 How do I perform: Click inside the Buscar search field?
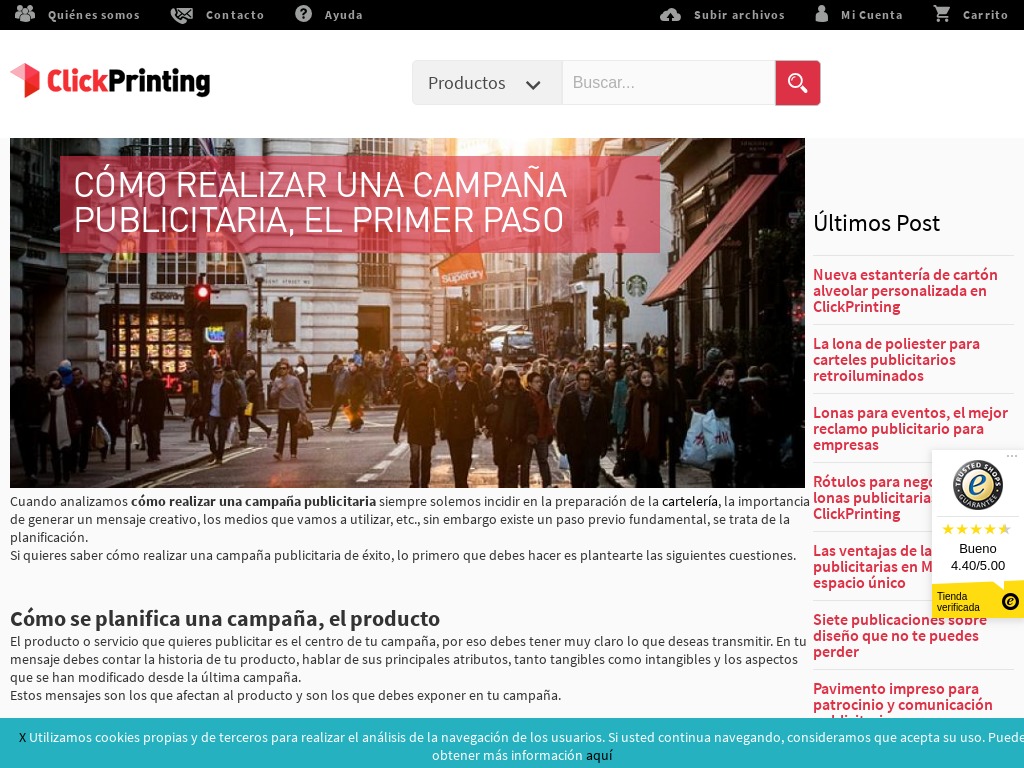pos(668,83)
